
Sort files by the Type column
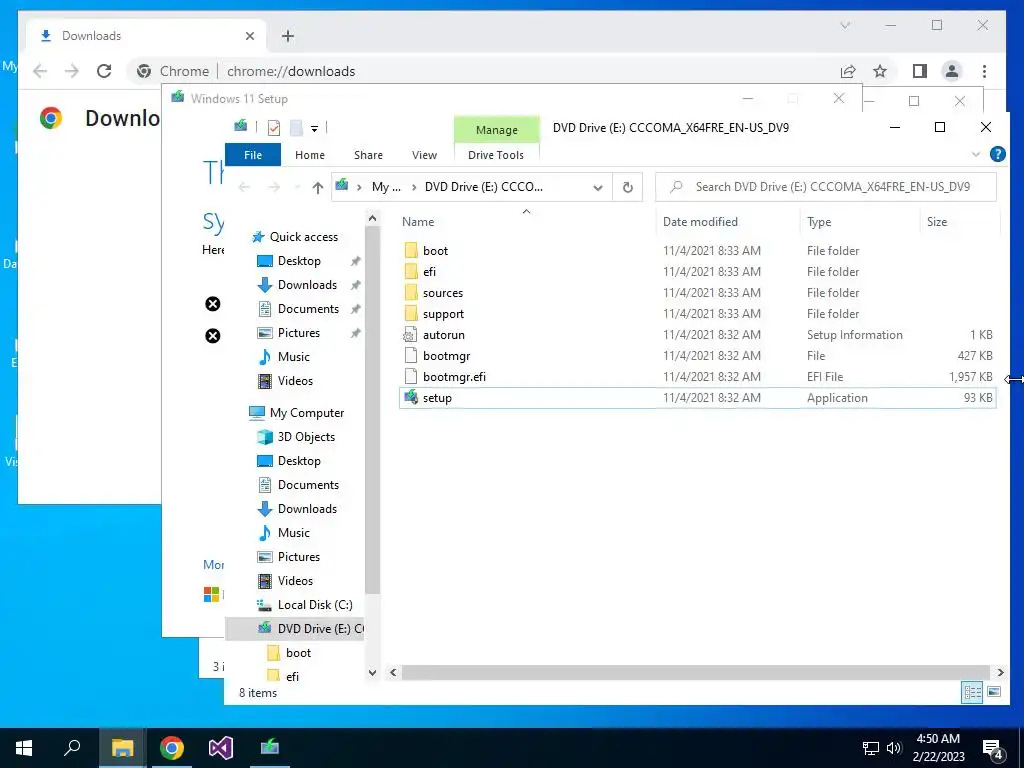819,222
